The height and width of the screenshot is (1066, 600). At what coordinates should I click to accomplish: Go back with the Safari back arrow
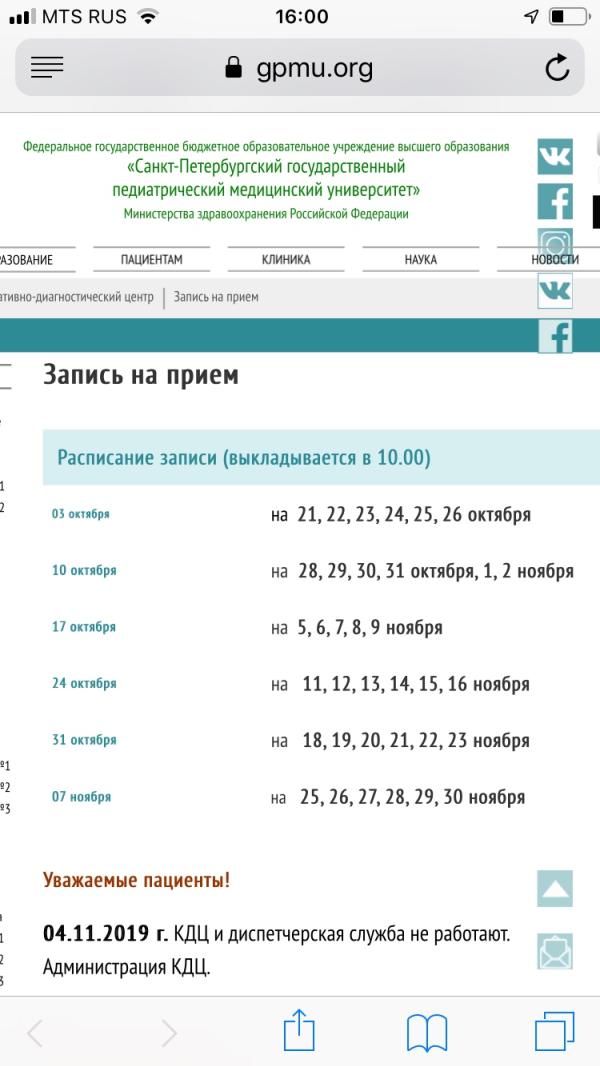point(35,1033)
